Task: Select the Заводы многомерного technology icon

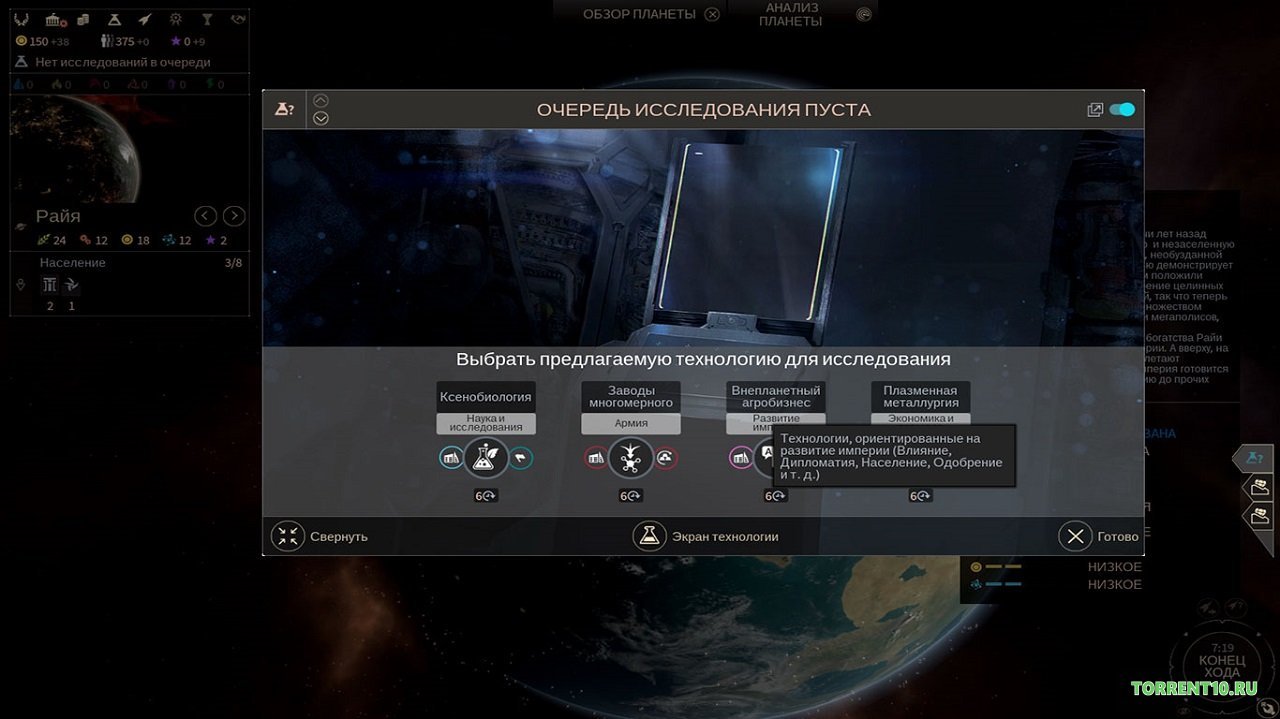Action: [x=631, y=458]
